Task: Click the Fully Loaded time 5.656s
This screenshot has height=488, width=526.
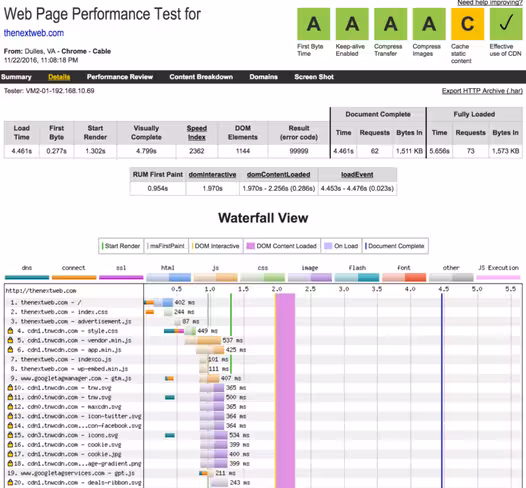Action: point(439,151)
